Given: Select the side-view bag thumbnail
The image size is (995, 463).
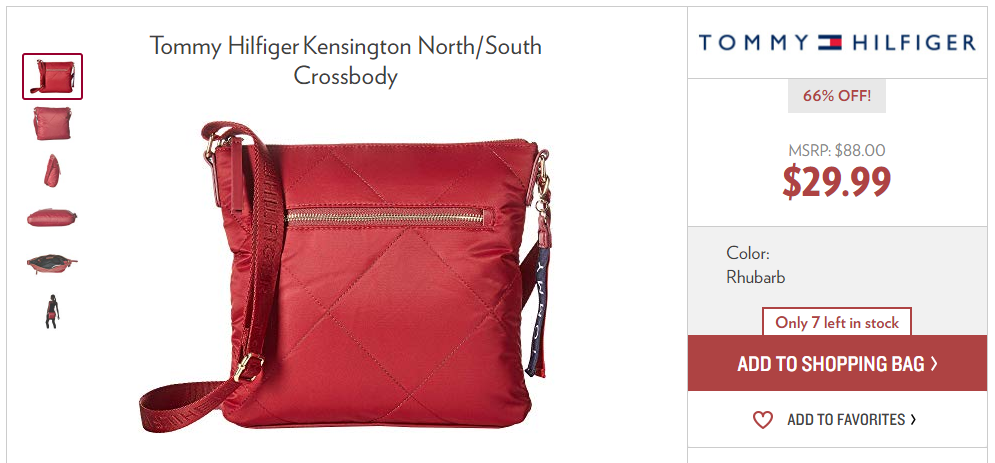Looking at the screenshot, I should [53, 171].
